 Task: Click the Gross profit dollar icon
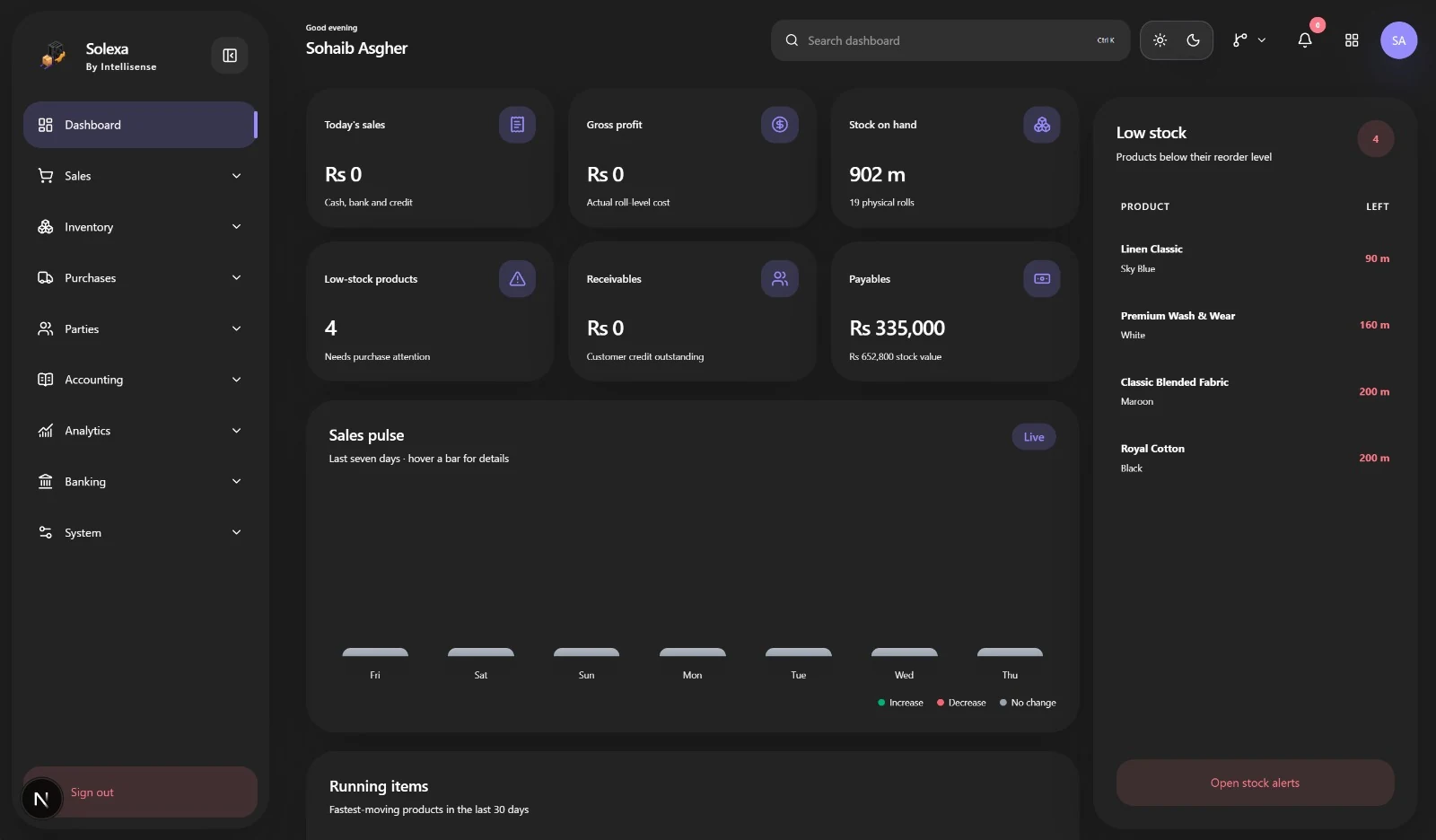coord(780,125)
